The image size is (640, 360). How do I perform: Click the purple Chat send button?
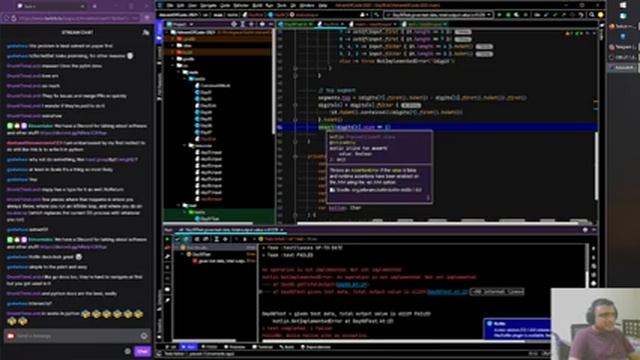142,351
